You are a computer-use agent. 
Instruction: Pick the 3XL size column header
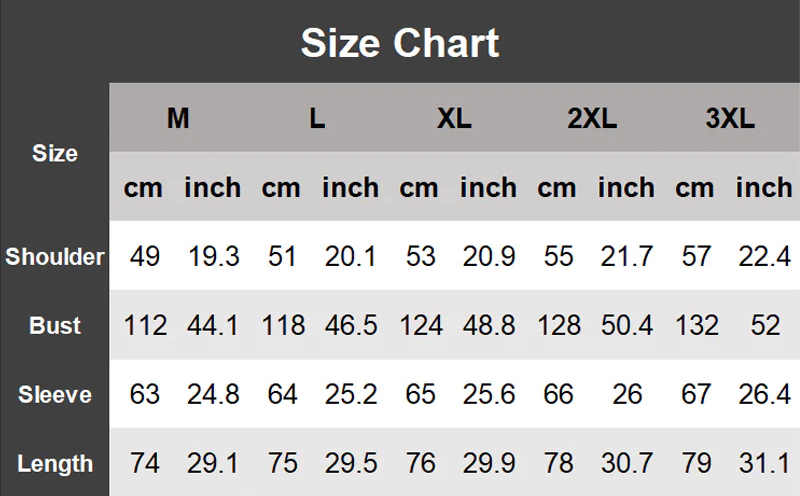coord(730,118)
